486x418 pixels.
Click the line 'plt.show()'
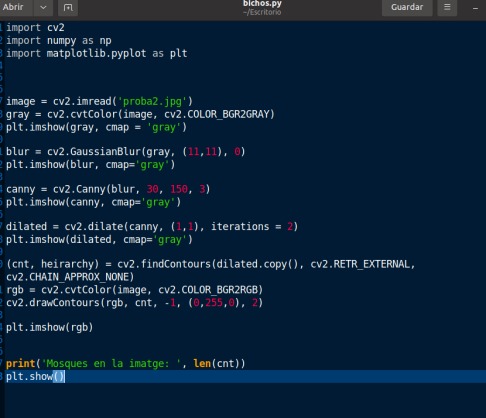(35, 377)
